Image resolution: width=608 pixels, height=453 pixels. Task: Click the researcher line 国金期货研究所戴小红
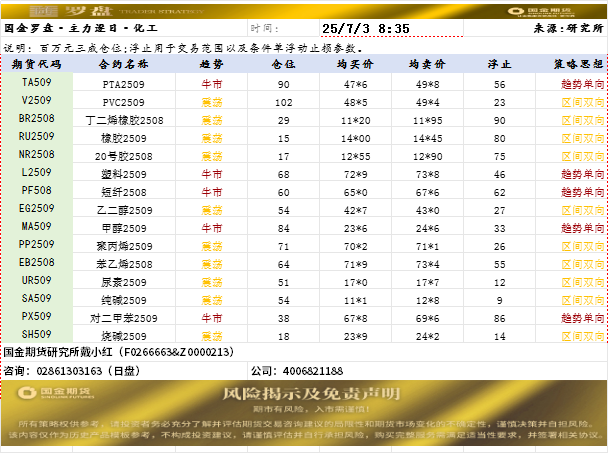click(119, 352)
